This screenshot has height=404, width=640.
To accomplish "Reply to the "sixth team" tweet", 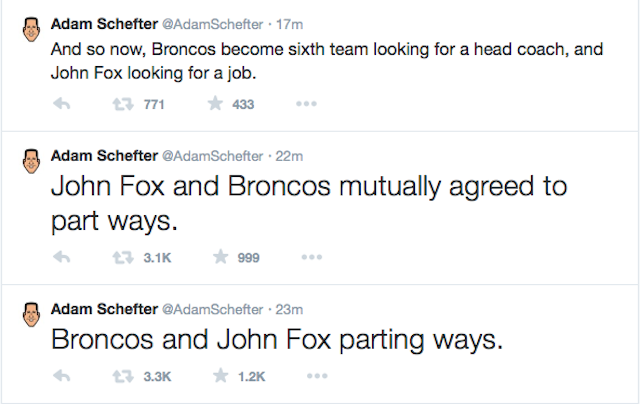I will [61, 103].
